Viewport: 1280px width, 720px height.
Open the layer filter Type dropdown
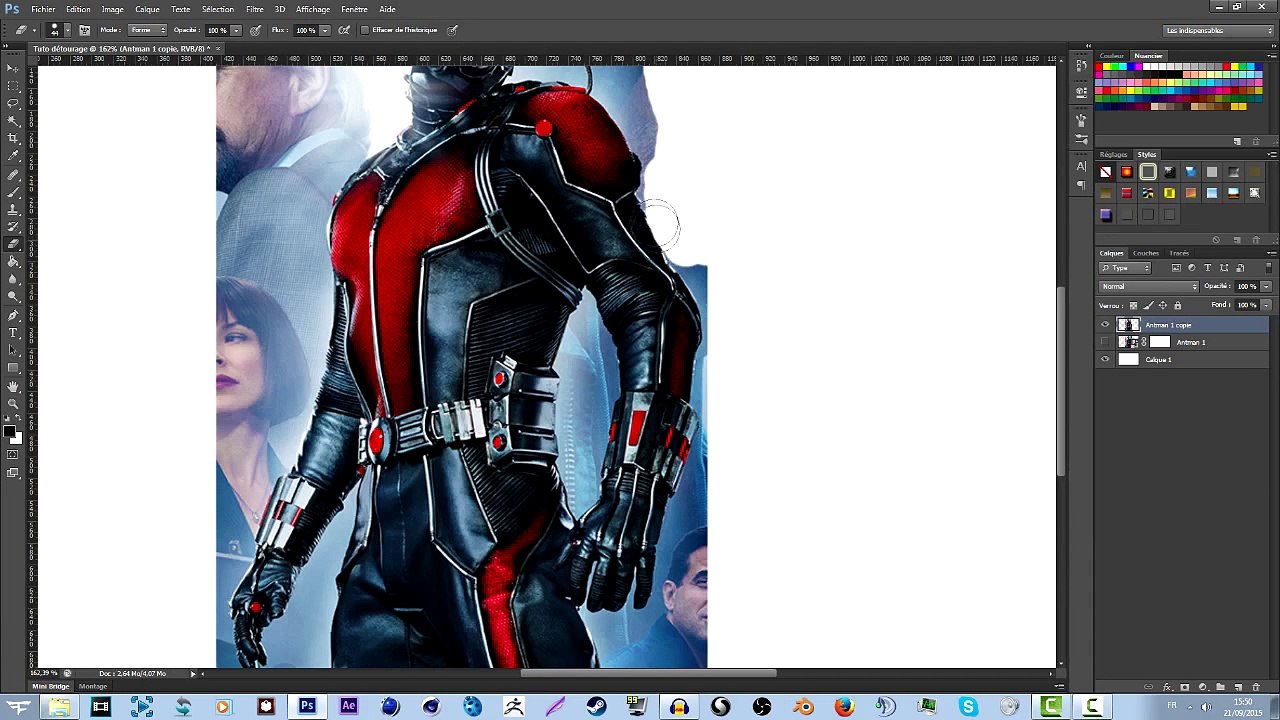tap(1125, 268)
